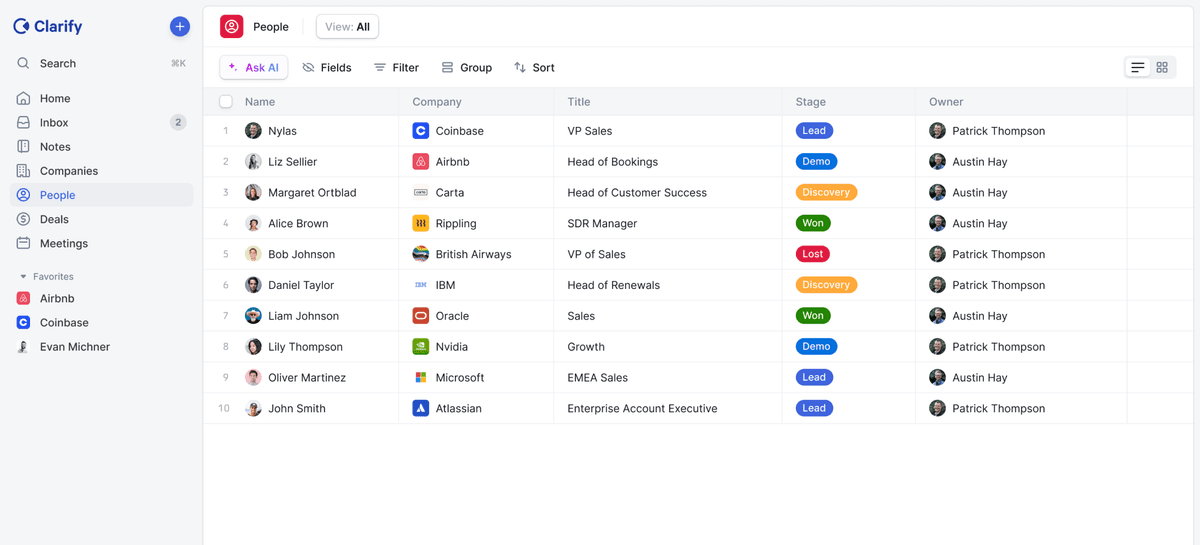
Task: Click the Meetings calendar icon
Action: click(x=23, y=243)
